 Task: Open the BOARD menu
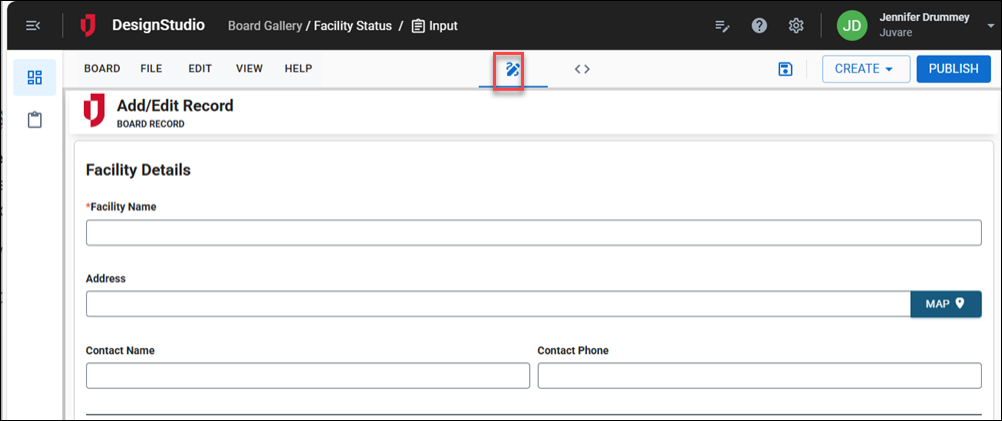tap(102, 69)
